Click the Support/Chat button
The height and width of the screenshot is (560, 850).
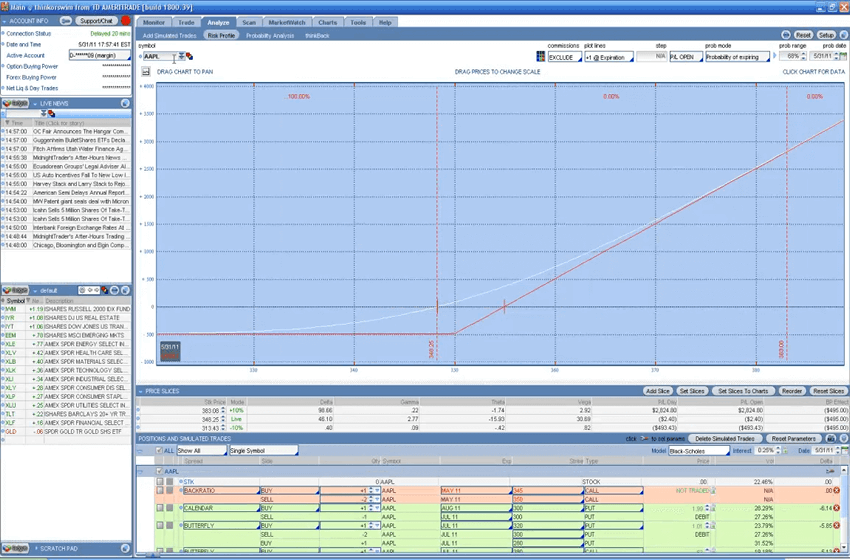coord(96,21)
